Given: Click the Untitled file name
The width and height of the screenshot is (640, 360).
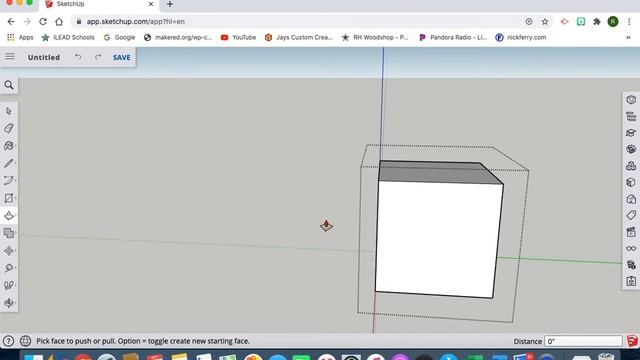Looking at the screenshot, I should point(44,58).
